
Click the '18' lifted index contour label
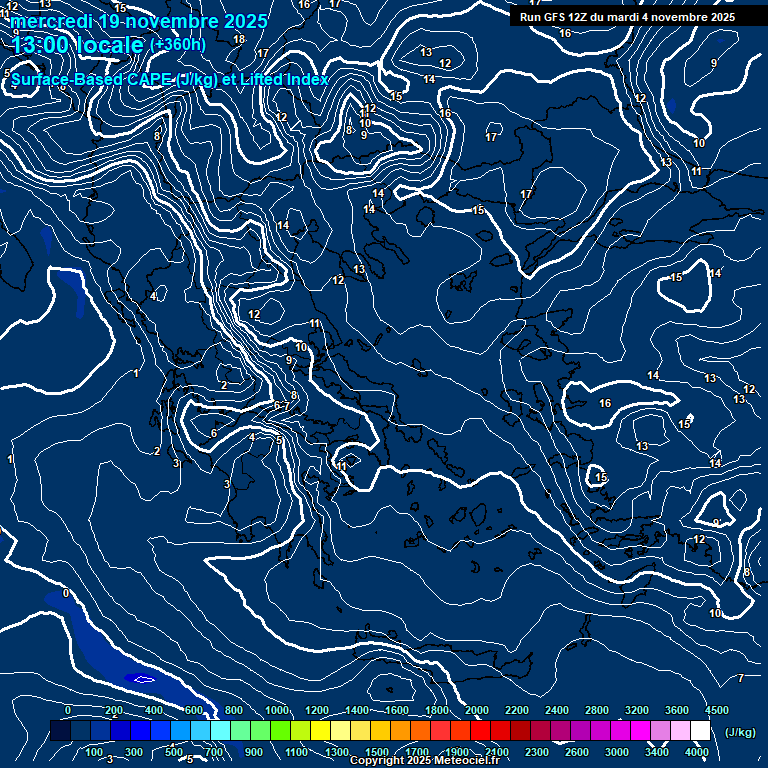point(239,39)
